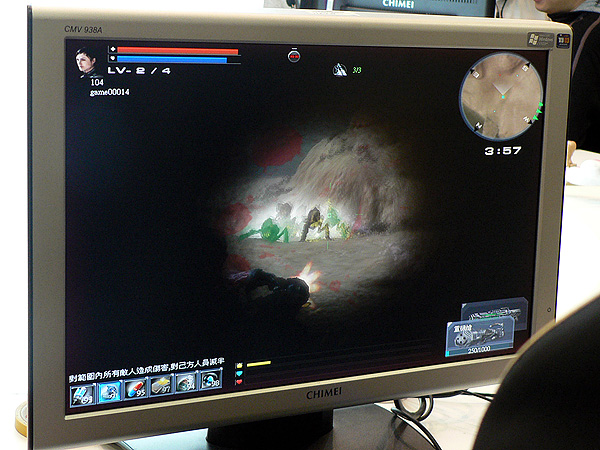Click the CMV 938A model label
The height and width of the screenshot is (450, 600).
coord(83,29)
